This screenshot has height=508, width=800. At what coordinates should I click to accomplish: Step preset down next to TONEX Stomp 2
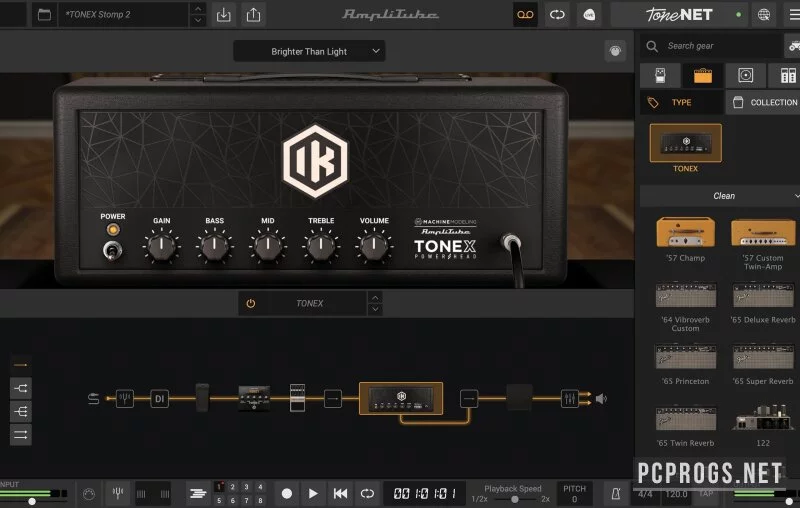[x=198, y=20]
